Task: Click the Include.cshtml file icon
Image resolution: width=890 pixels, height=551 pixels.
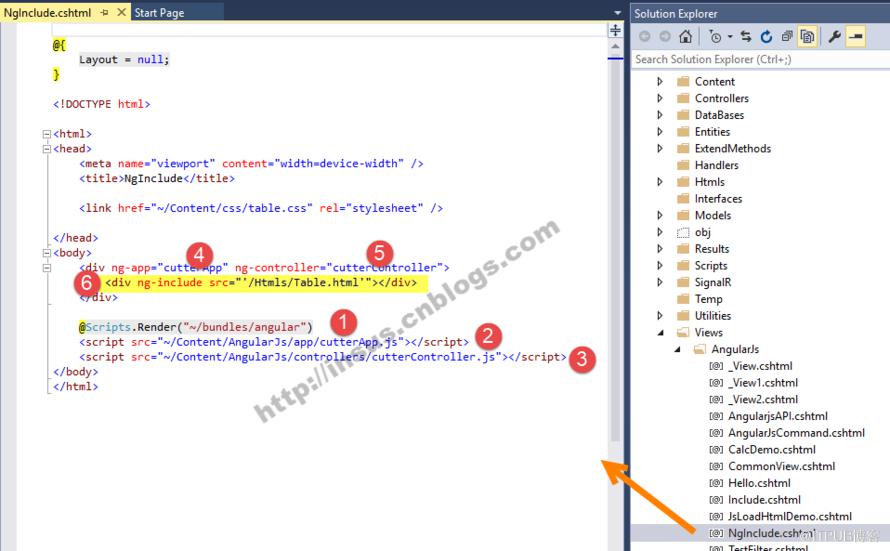Action: pos(716,500)
